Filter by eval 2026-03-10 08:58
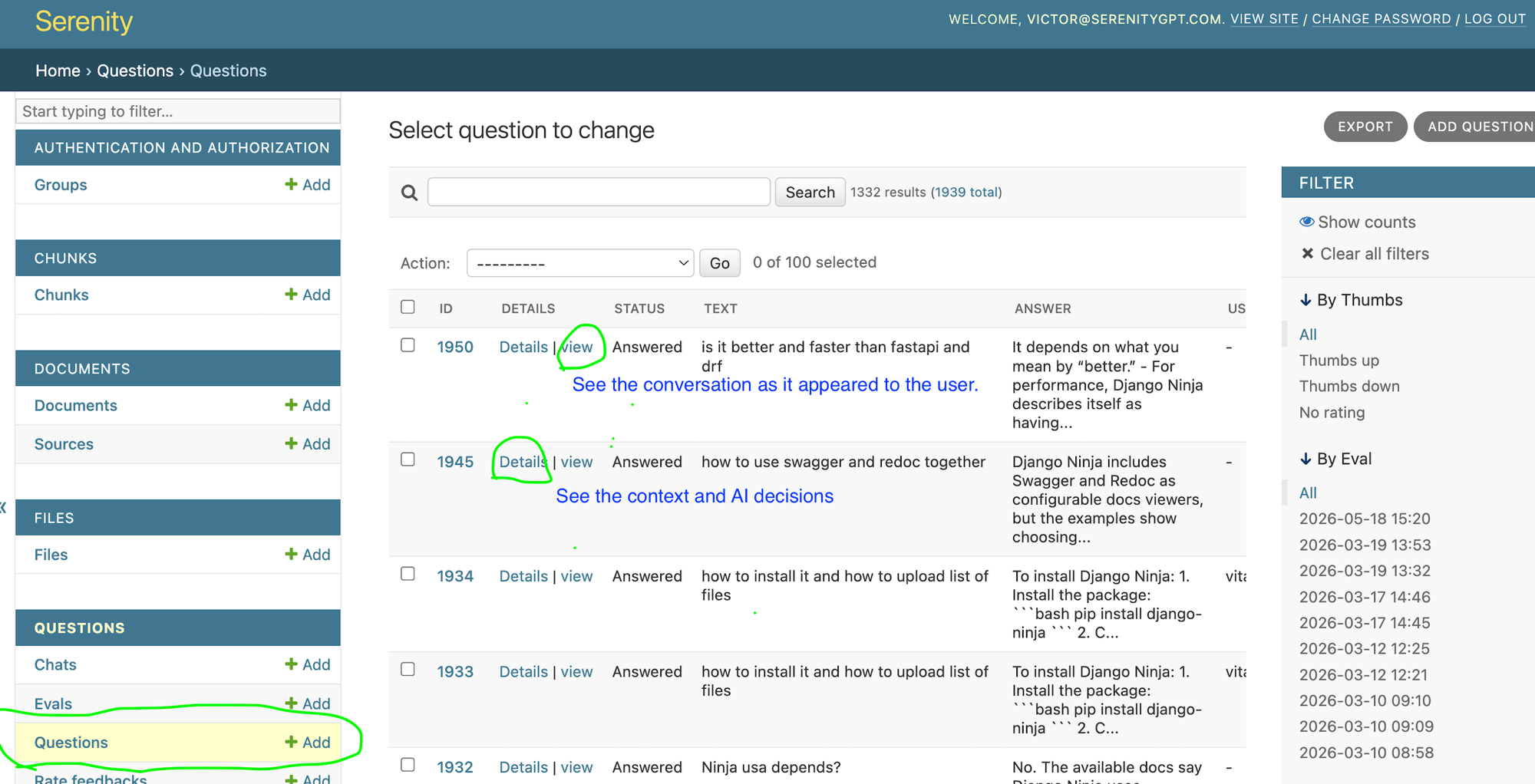The width and height of the screenshot is (1535, 784). (1366, 753)
